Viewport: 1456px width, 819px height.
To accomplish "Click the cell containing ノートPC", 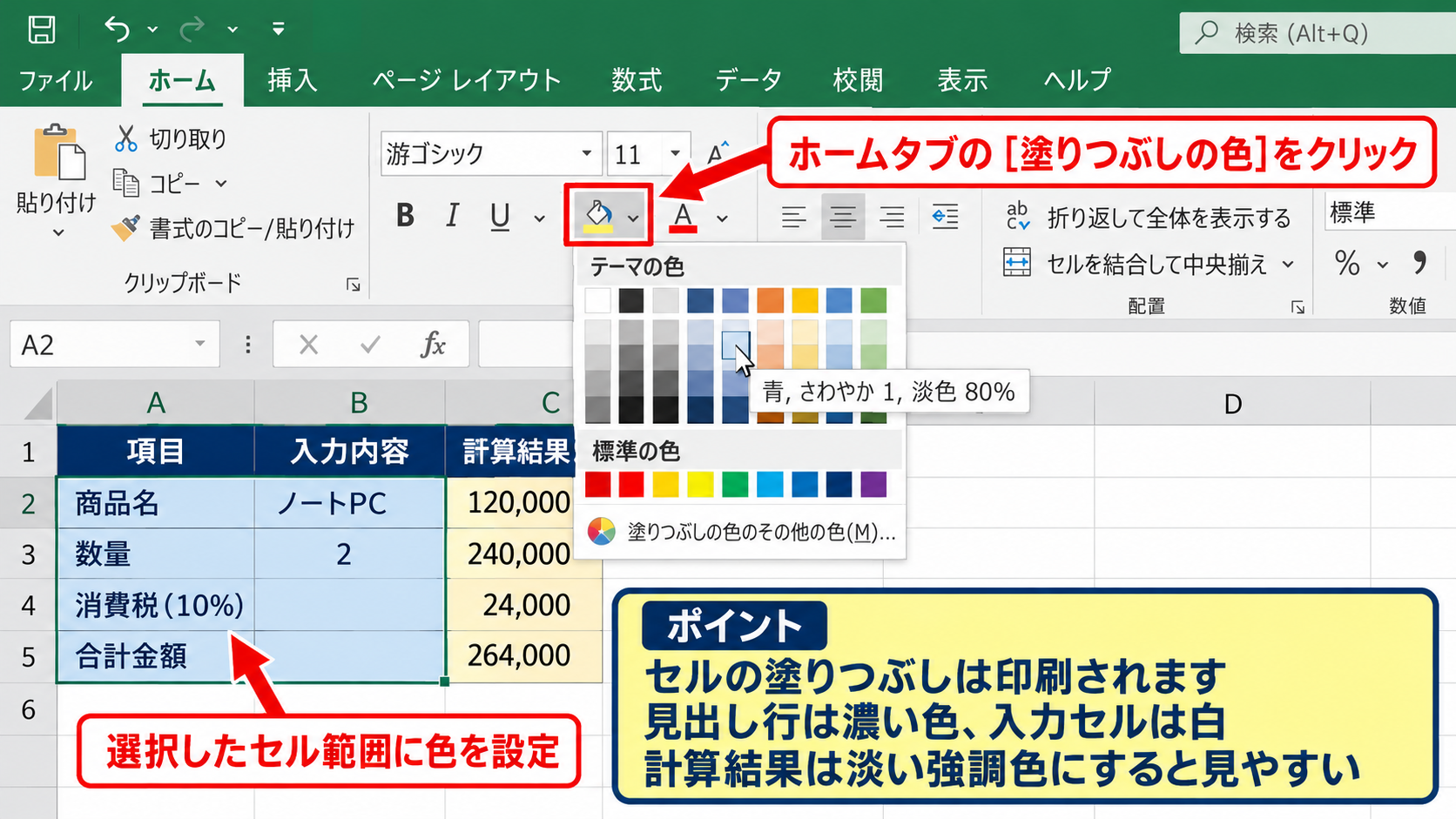I will point(349,503).
